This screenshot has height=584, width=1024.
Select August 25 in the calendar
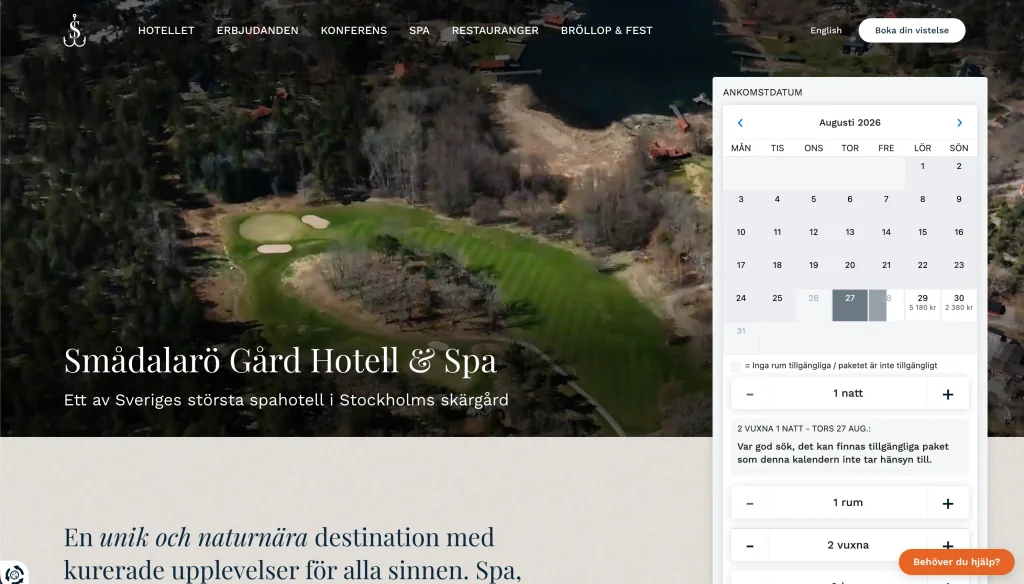pyautogui.click(x=777, y=305)
